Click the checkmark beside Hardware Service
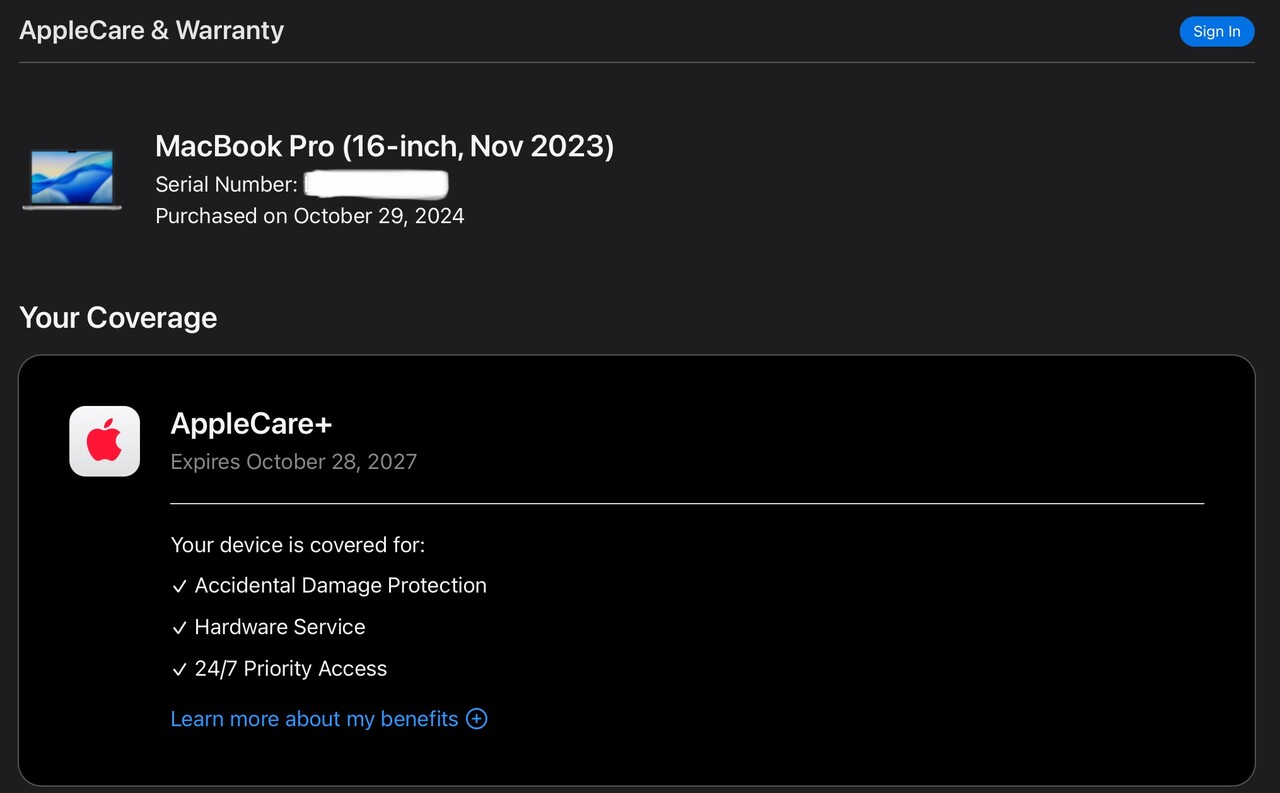The image size is (1280, 793). coord(179,628)
